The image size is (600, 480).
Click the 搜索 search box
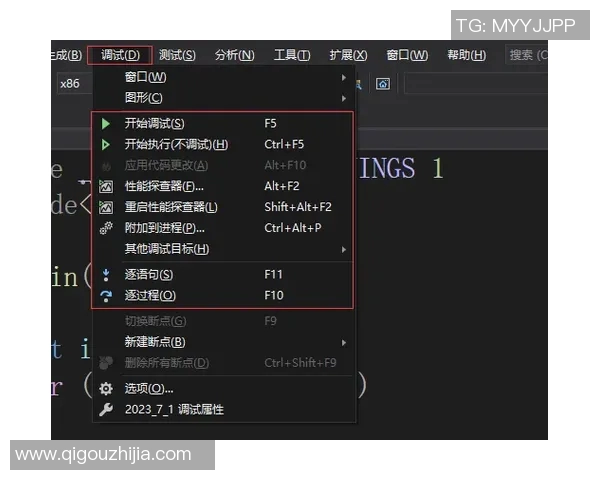pyautogui.click(x=527, y=55)
